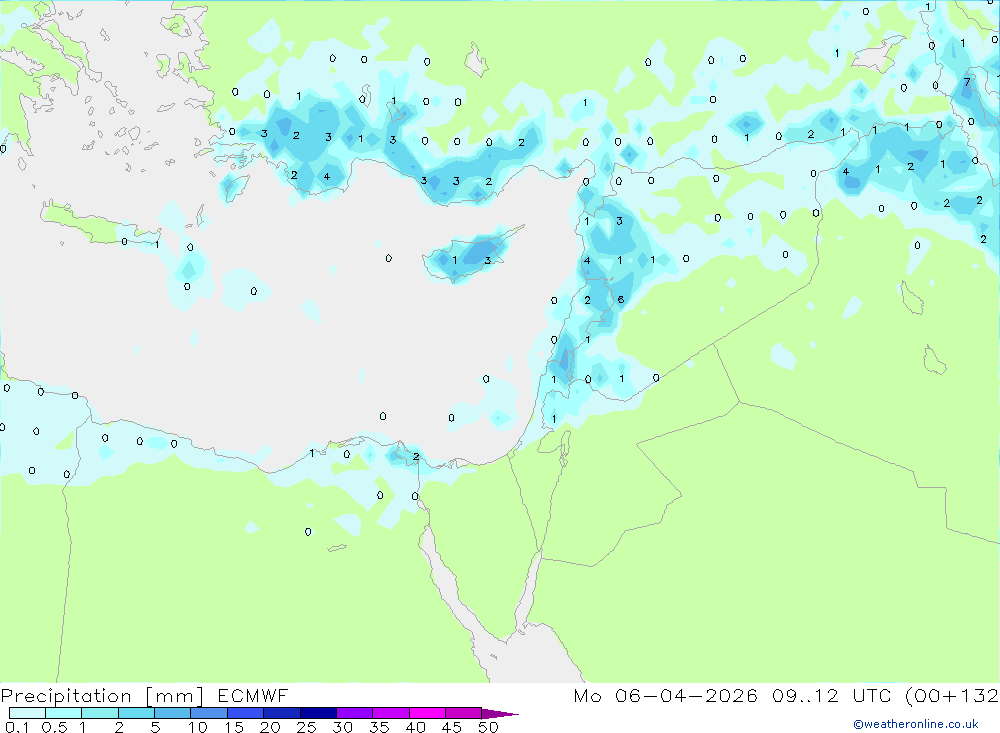
Task: Click the '0.1' legend scale label
Action: click(17, 727)
